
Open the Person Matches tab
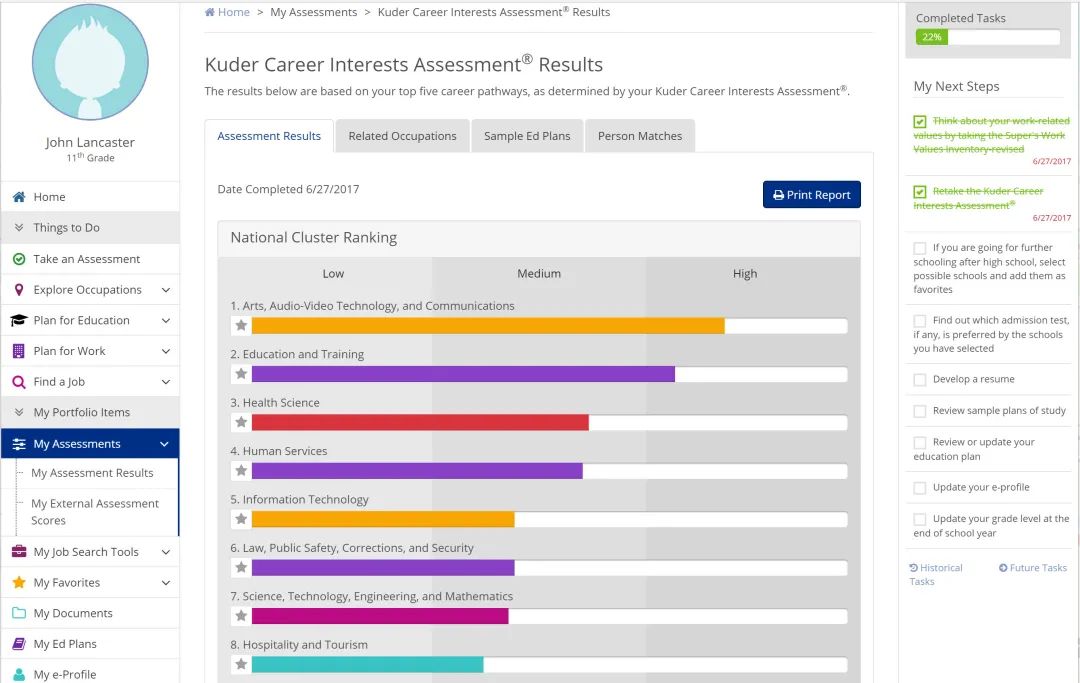[x=640, y=136]
